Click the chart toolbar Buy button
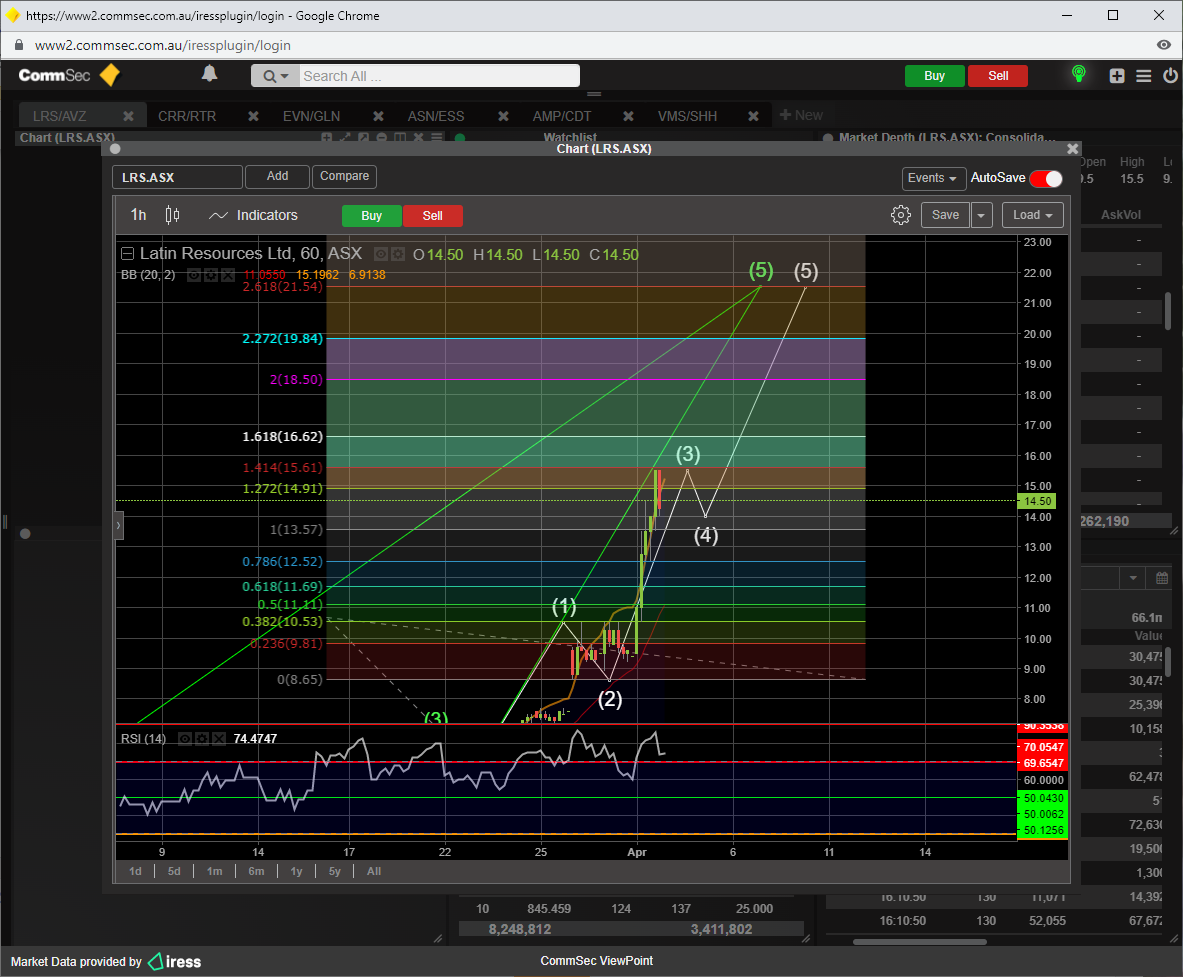The image size is (1183, 977). [x=372, y=216]
